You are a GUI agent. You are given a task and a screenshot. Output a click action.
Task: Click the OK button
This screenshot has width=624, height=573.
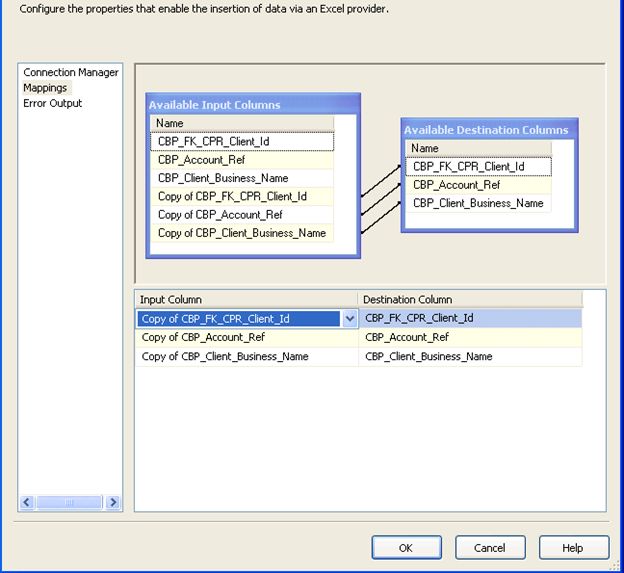[406, 548]
